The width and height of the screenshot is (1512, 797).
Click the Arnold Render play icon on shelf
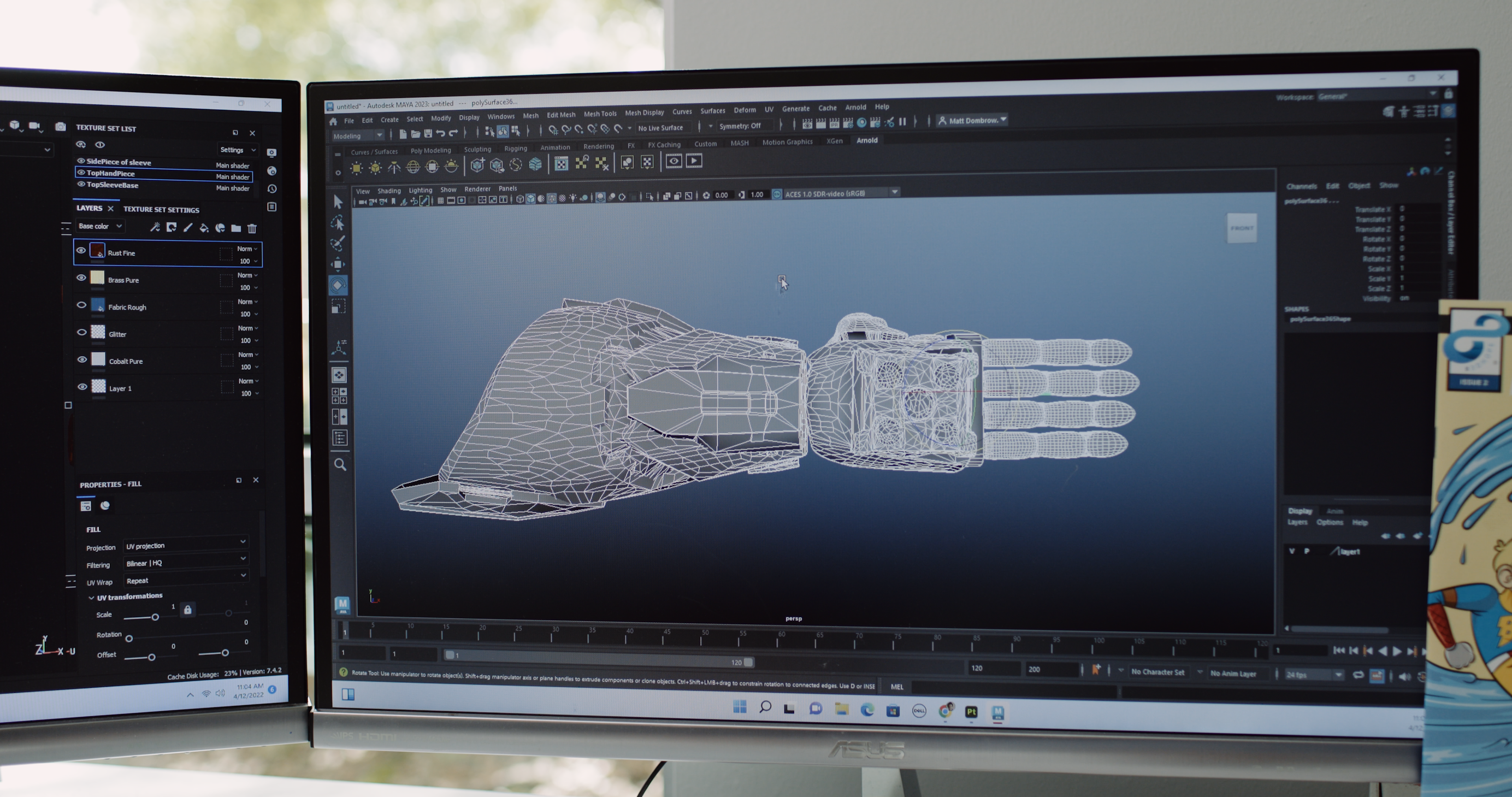pyautogui.click(x=694, y=161)
